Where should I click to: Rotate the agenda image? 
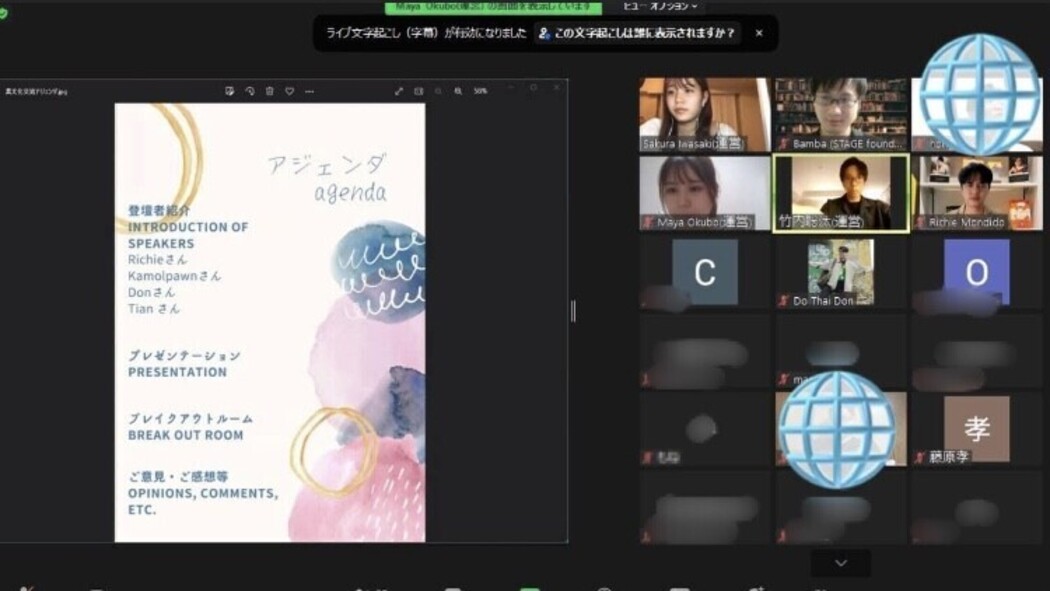(249, 91)
